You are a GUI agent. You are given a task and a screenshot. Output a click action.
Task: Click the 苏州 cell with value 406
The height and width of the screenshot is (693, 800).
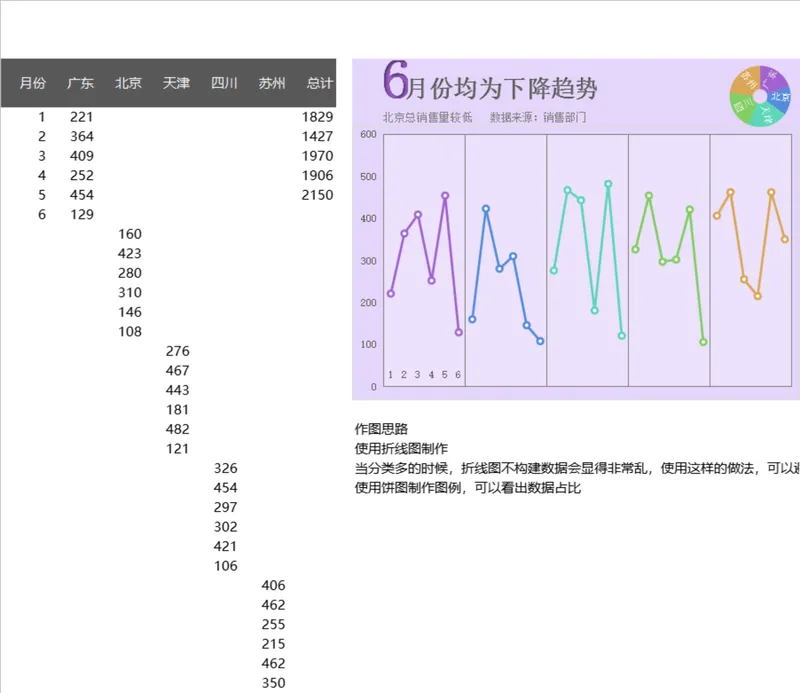tap(273, 585)
